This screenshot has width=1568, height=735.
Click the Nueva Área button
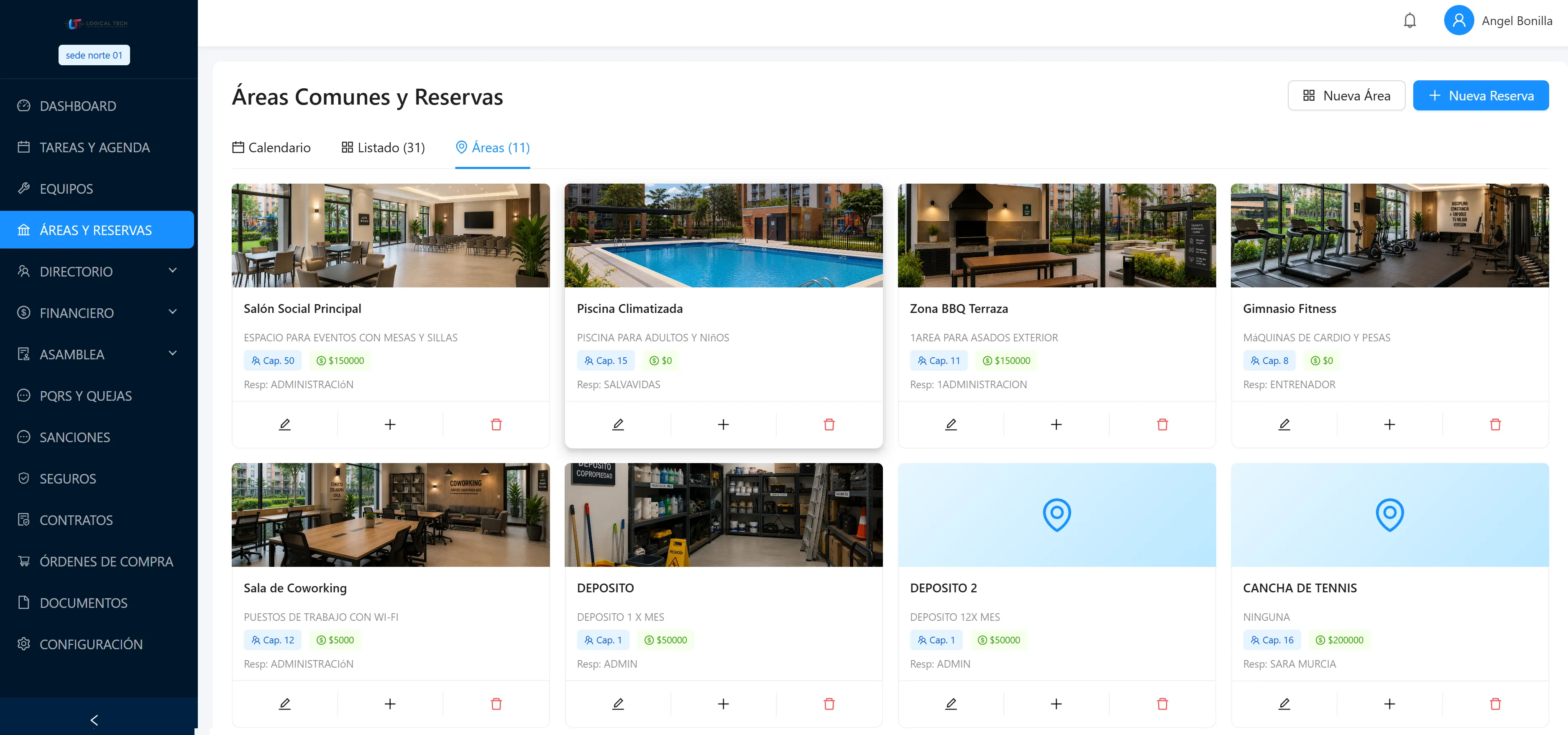1346,96
